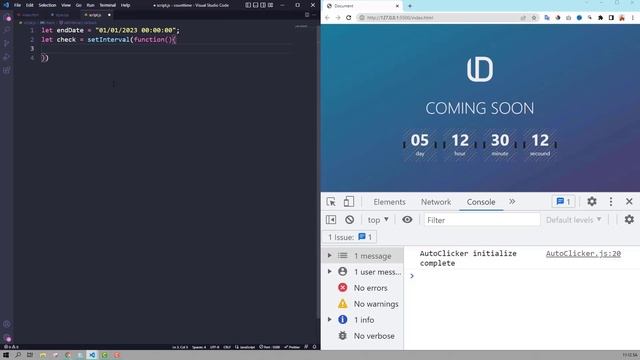This screenshot has width=640, height=360.
Task: Open the Search view in VS Code activity bar
Action: 7,30
